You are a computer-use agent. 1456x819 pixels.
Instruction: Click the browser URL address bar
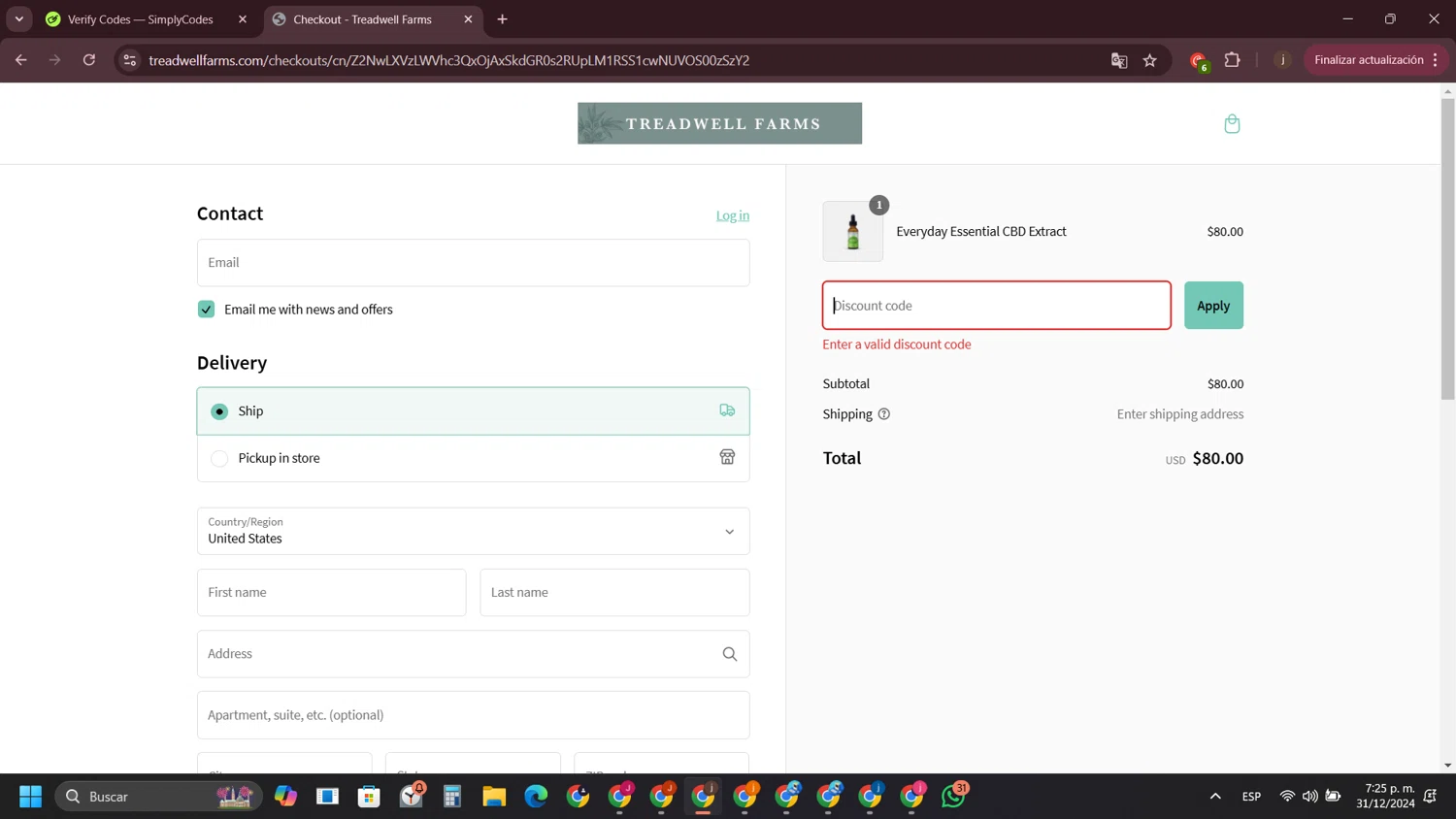(x=621, y=60)
